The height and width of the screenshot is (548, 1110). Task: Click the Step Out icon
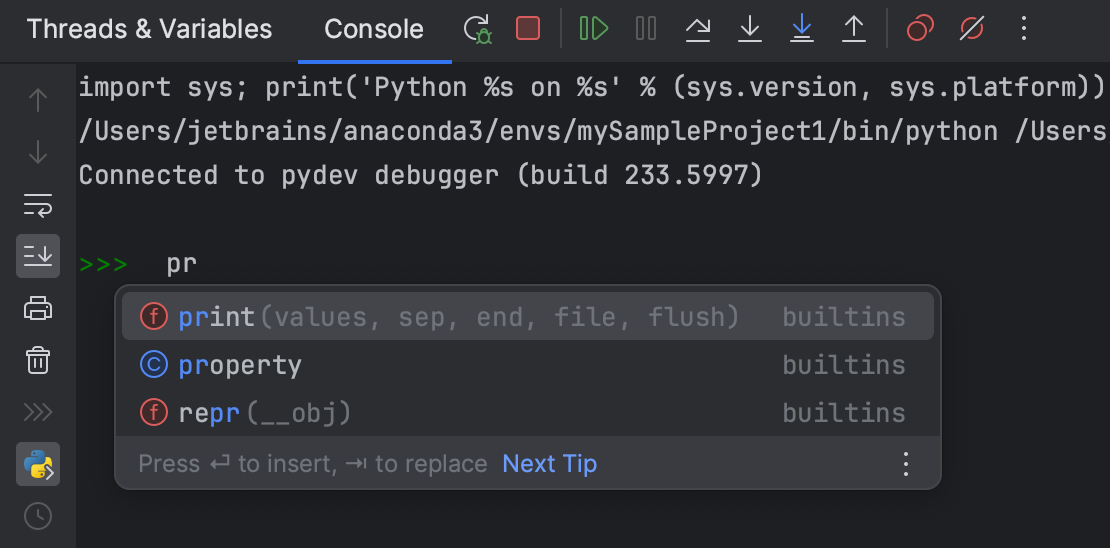point(853,29)
